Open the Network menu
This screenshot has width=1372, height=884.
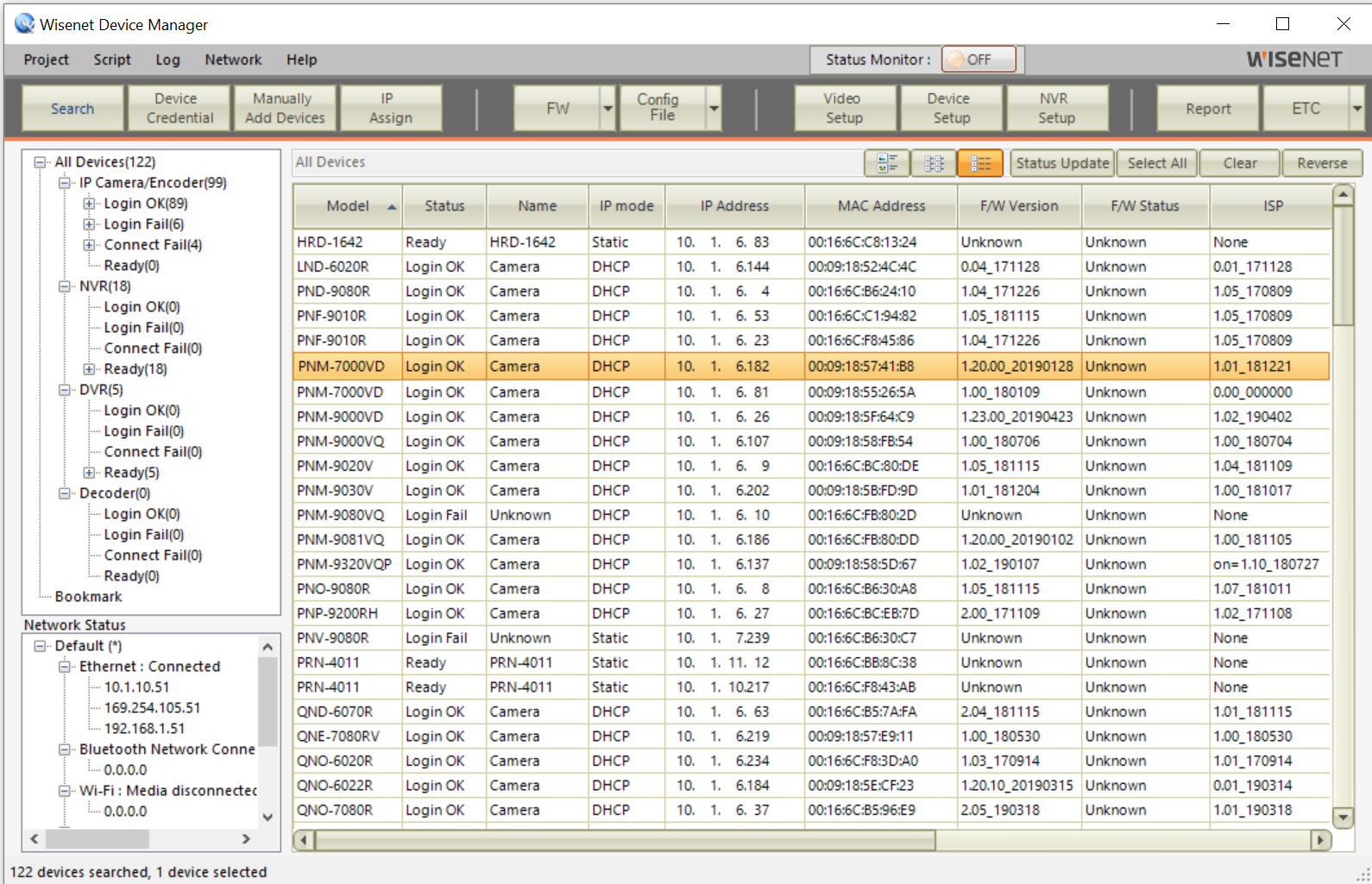coord(233,60)
